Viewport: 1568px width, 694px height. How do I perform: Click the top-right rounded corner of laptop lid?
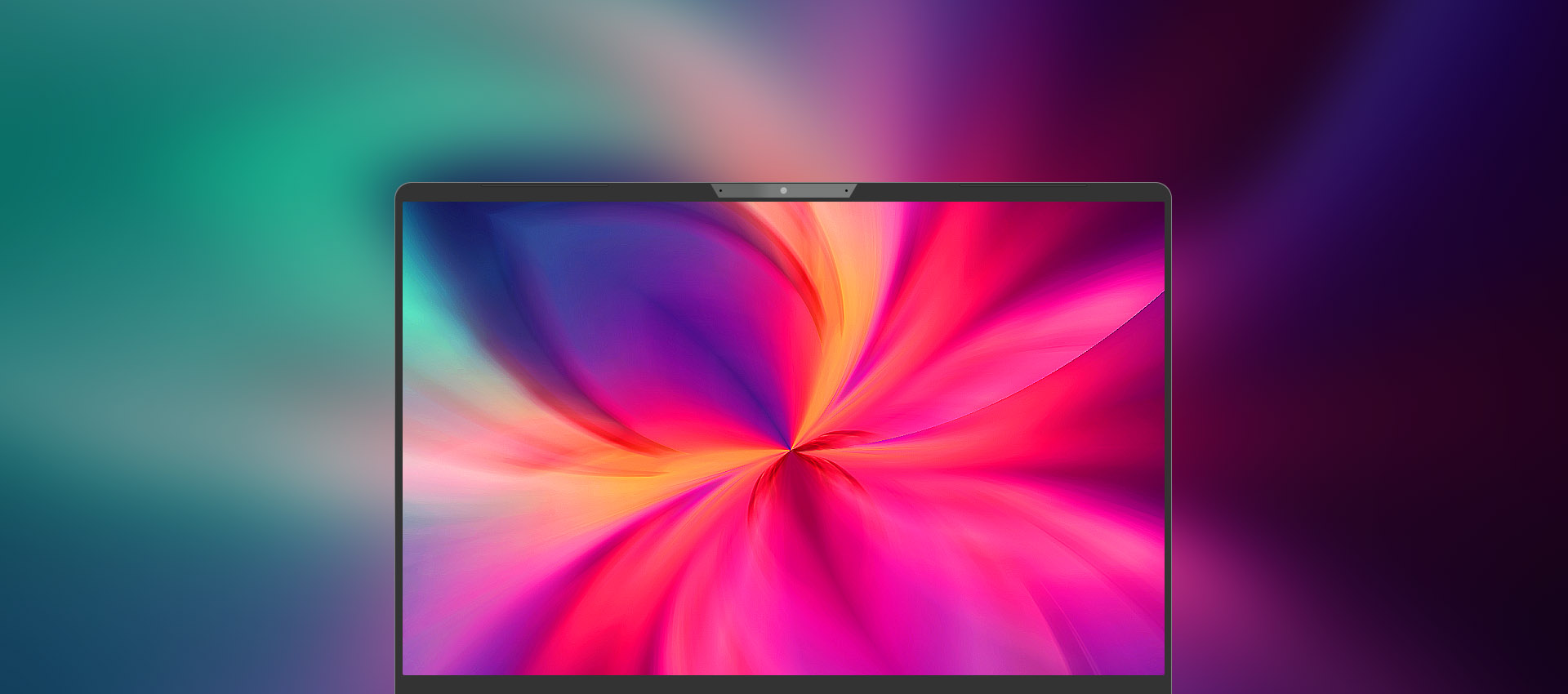1165,189
